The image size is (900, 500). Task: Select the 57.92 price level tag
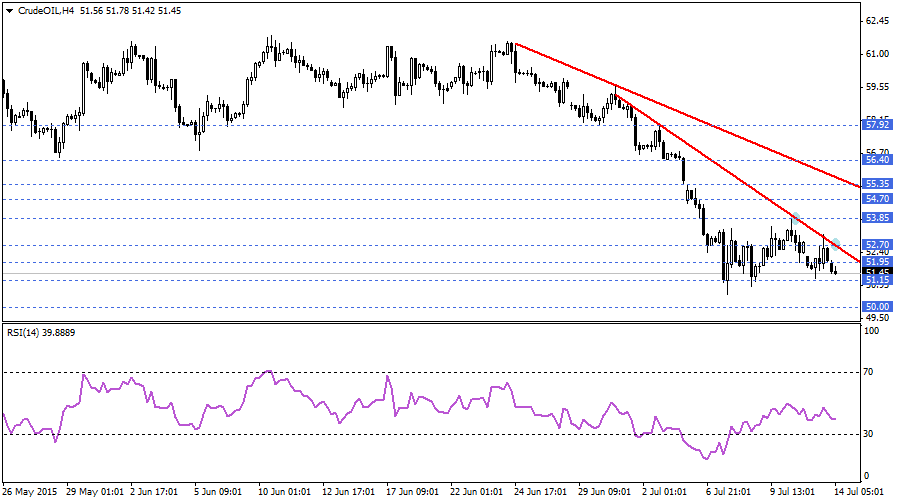pyautogui.click(x=877, y=125)
